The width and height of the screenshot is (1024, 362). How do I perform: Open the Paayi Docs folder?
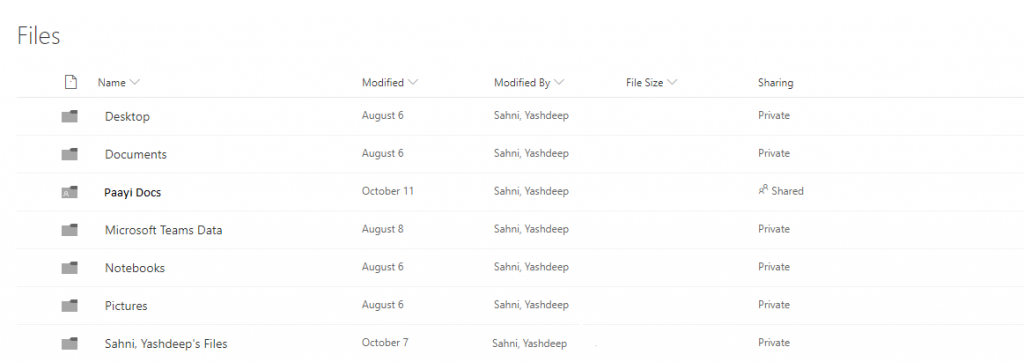tap(133, 192)
